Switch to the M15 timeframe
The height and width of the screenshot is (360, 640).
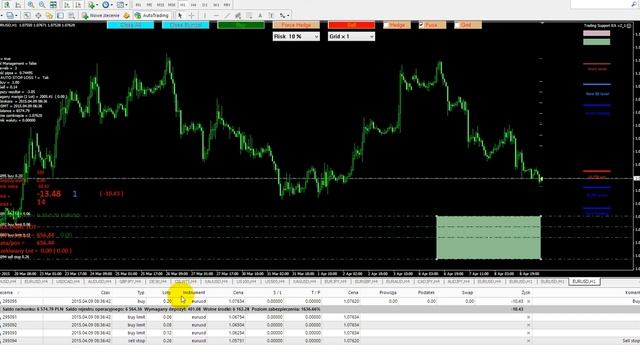[160, 5]
